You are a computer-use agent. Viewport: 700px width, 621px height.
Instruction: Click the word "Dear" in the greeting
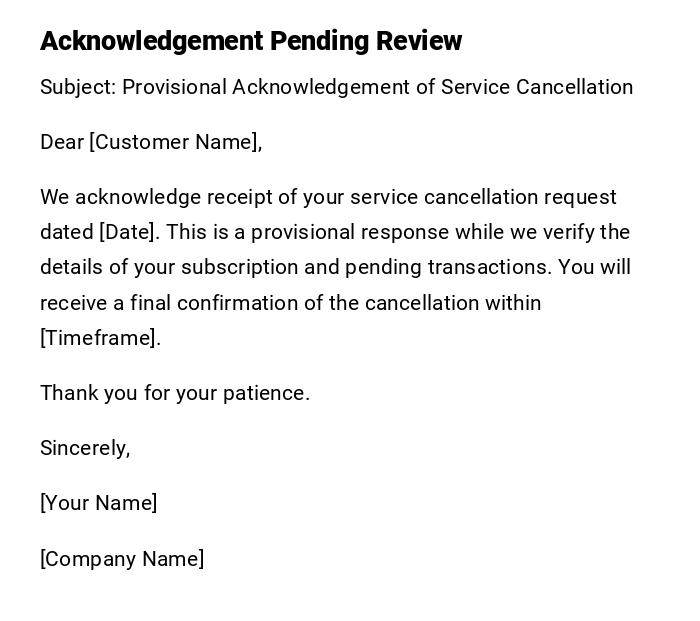pos(61,142)
